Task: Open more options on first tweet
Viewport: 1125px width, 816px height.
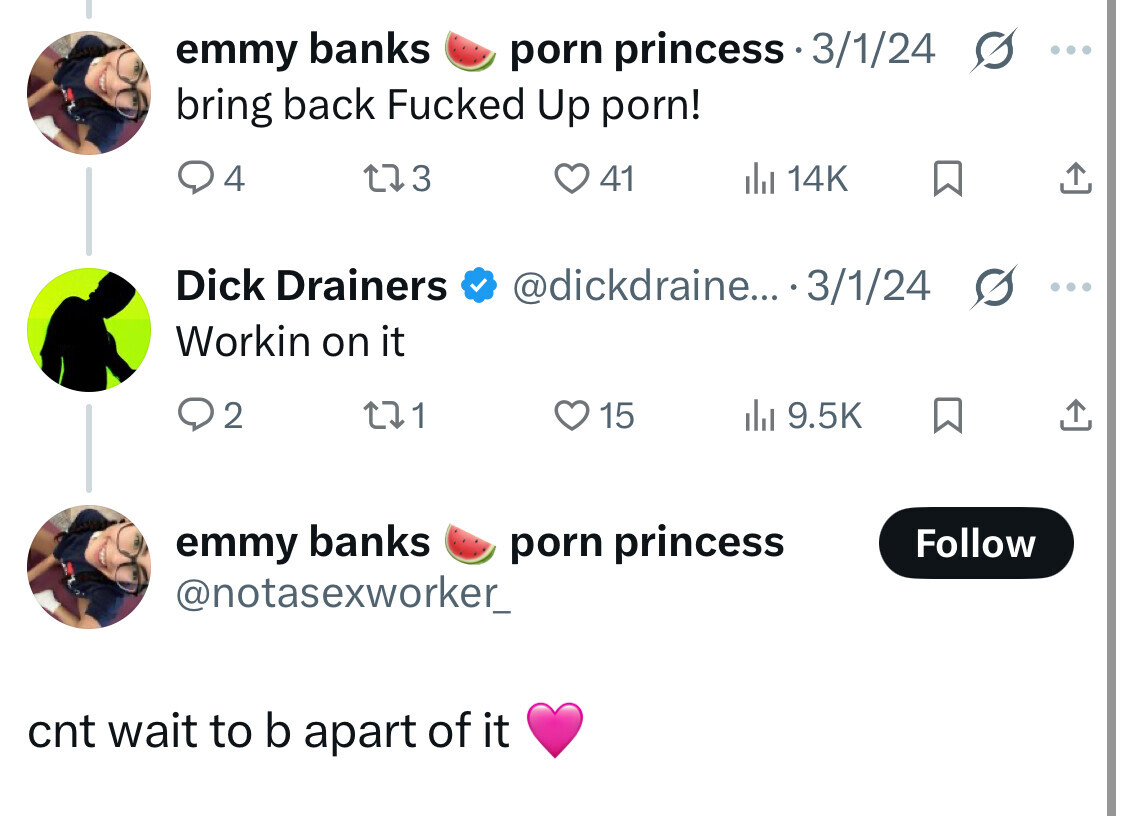Action: click(1073, 50)
